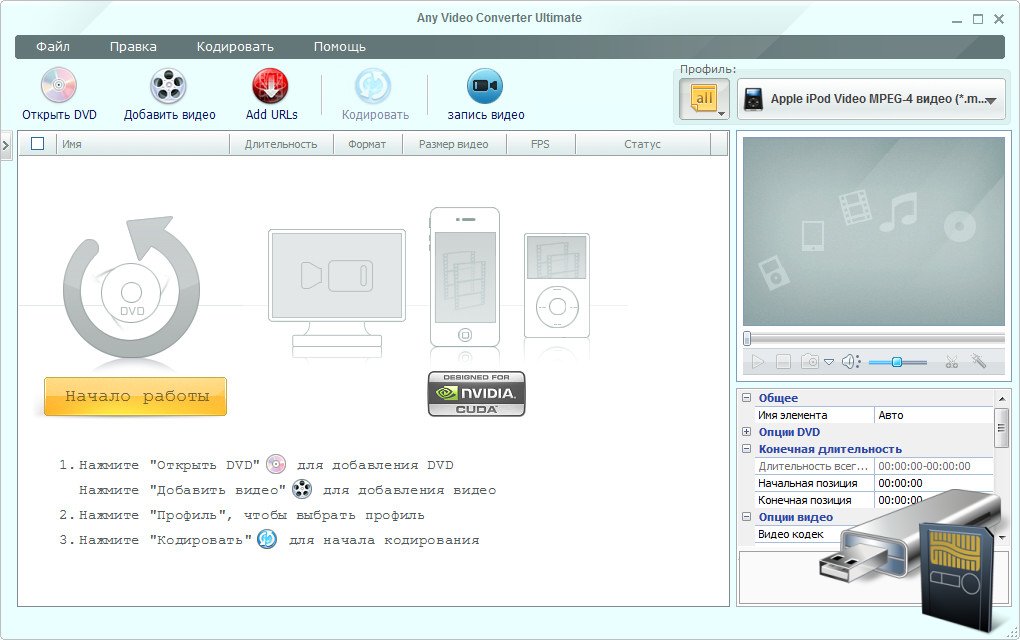This screenshot has width=1020, height=640.
Task: Click the video preview area
Action: [x=874, y=231]
